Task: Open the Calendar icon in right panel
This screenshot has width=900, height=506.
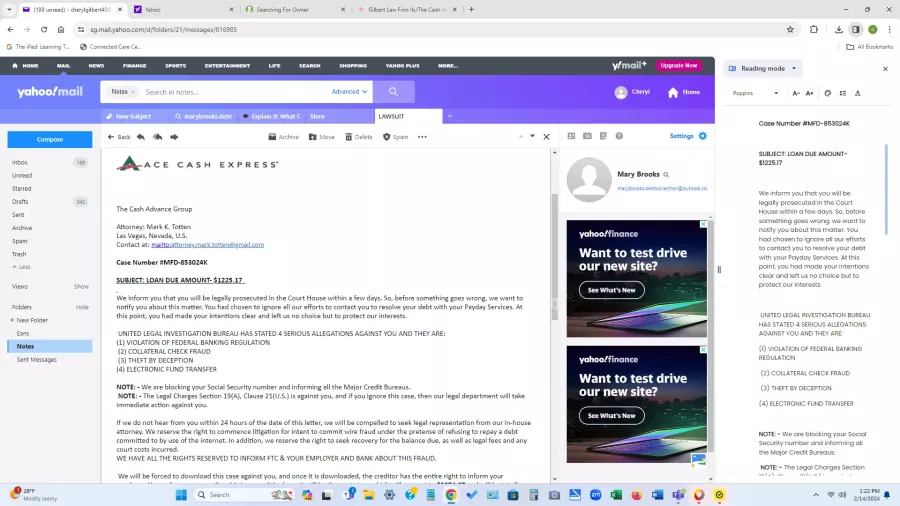Action: coord(587,136)
